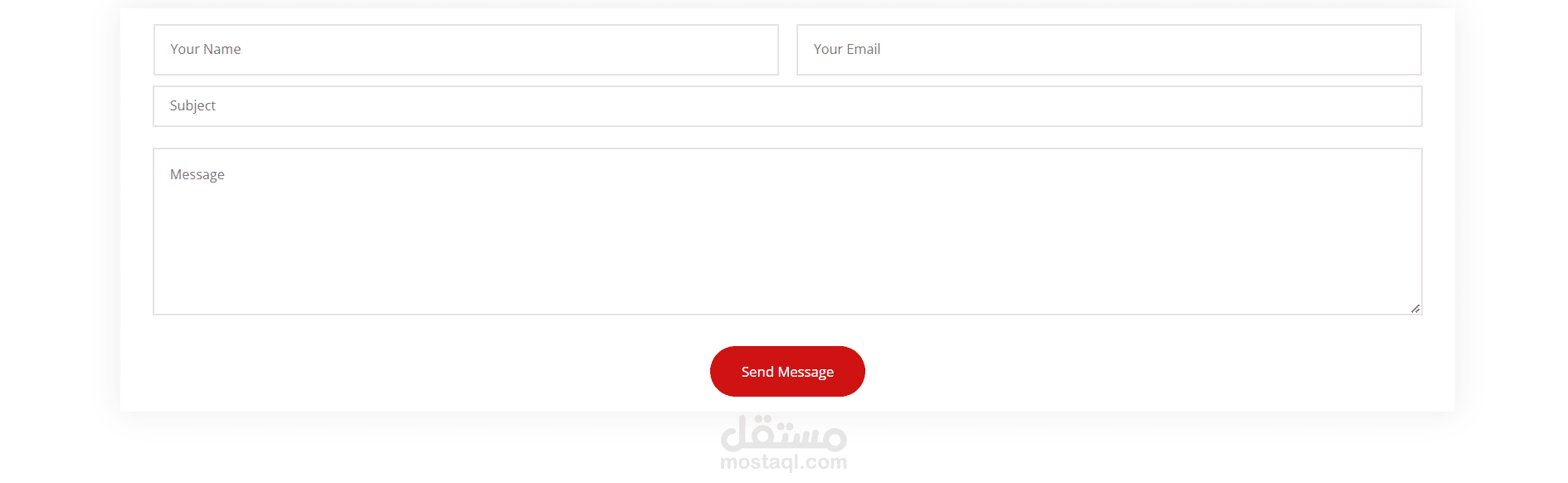Open the mostaql.com watermark text

pos(784,462)
